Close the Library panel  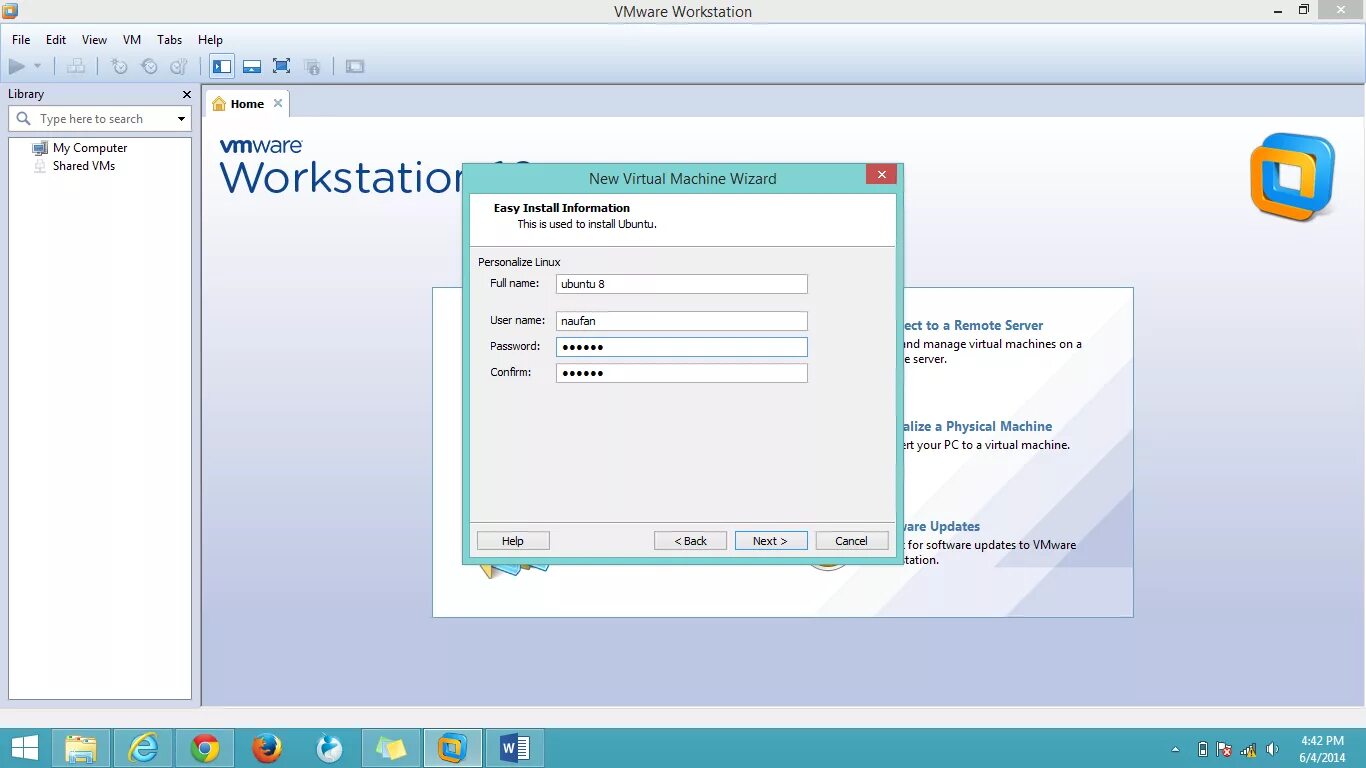pyautogui.click(x=186, y=94)
